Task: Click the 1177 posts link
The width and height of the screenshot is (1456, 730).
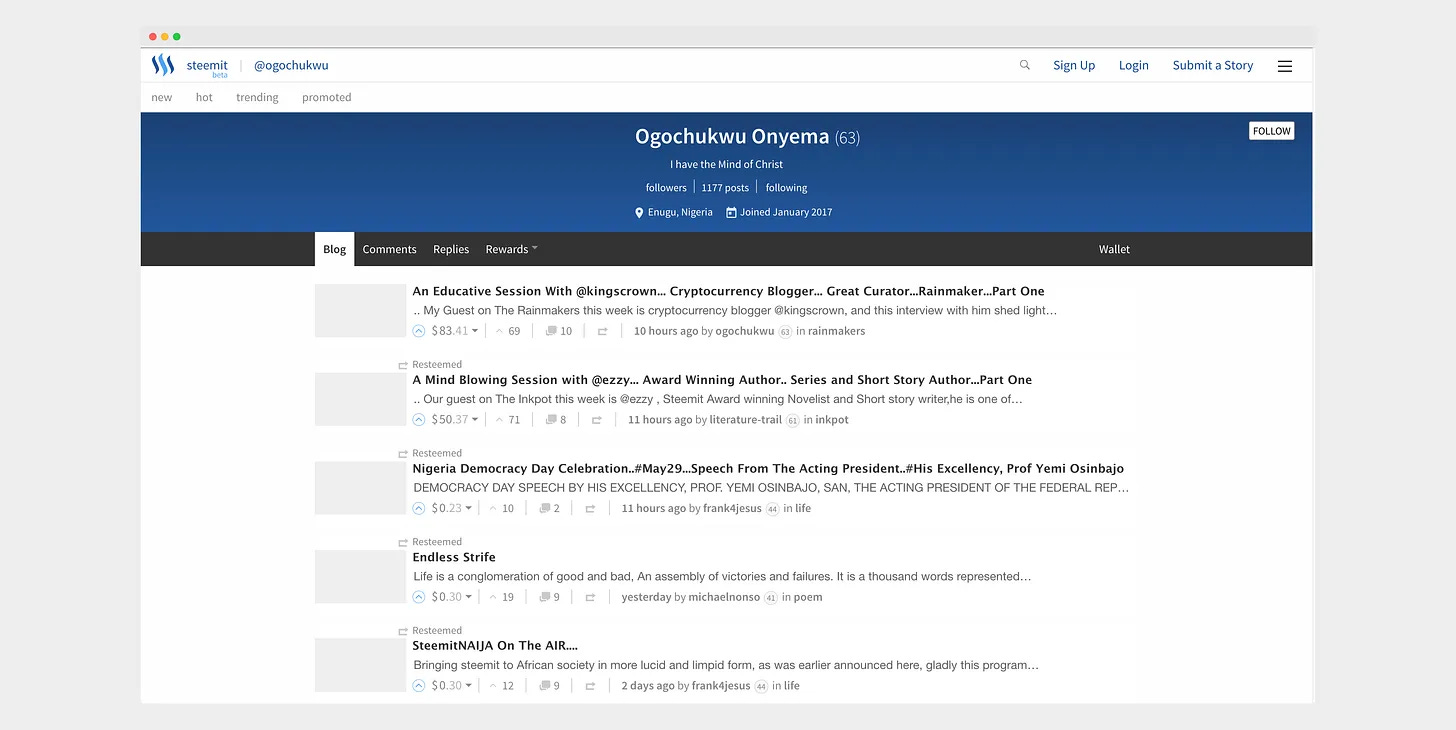Action: [725, 187]
